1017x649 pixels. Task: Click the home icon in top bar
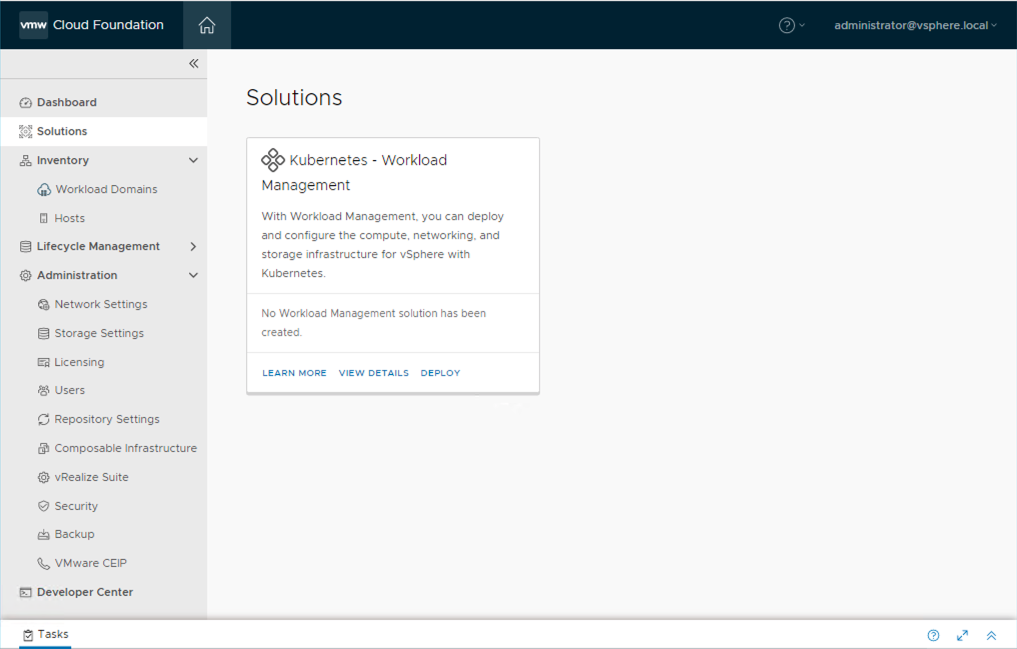point(207,26)
